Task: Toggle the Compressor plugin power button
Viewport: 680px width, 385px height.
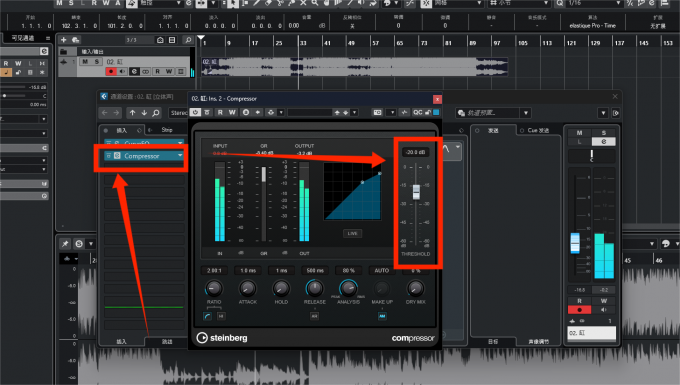Action: [x=195, y=112]
